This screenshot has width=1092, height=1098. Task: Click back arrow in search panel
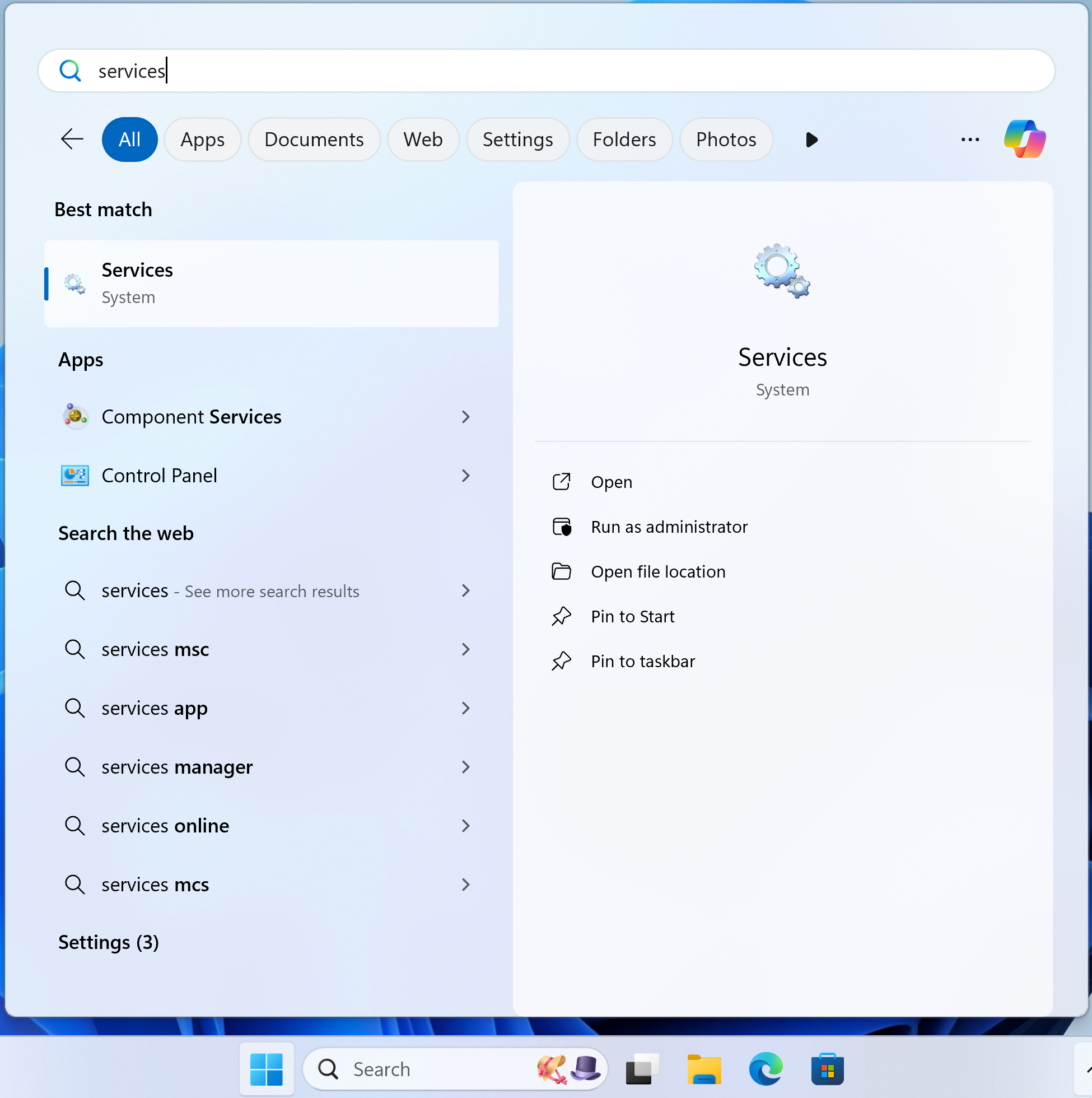pyautogui.click(x=72, y=140)
